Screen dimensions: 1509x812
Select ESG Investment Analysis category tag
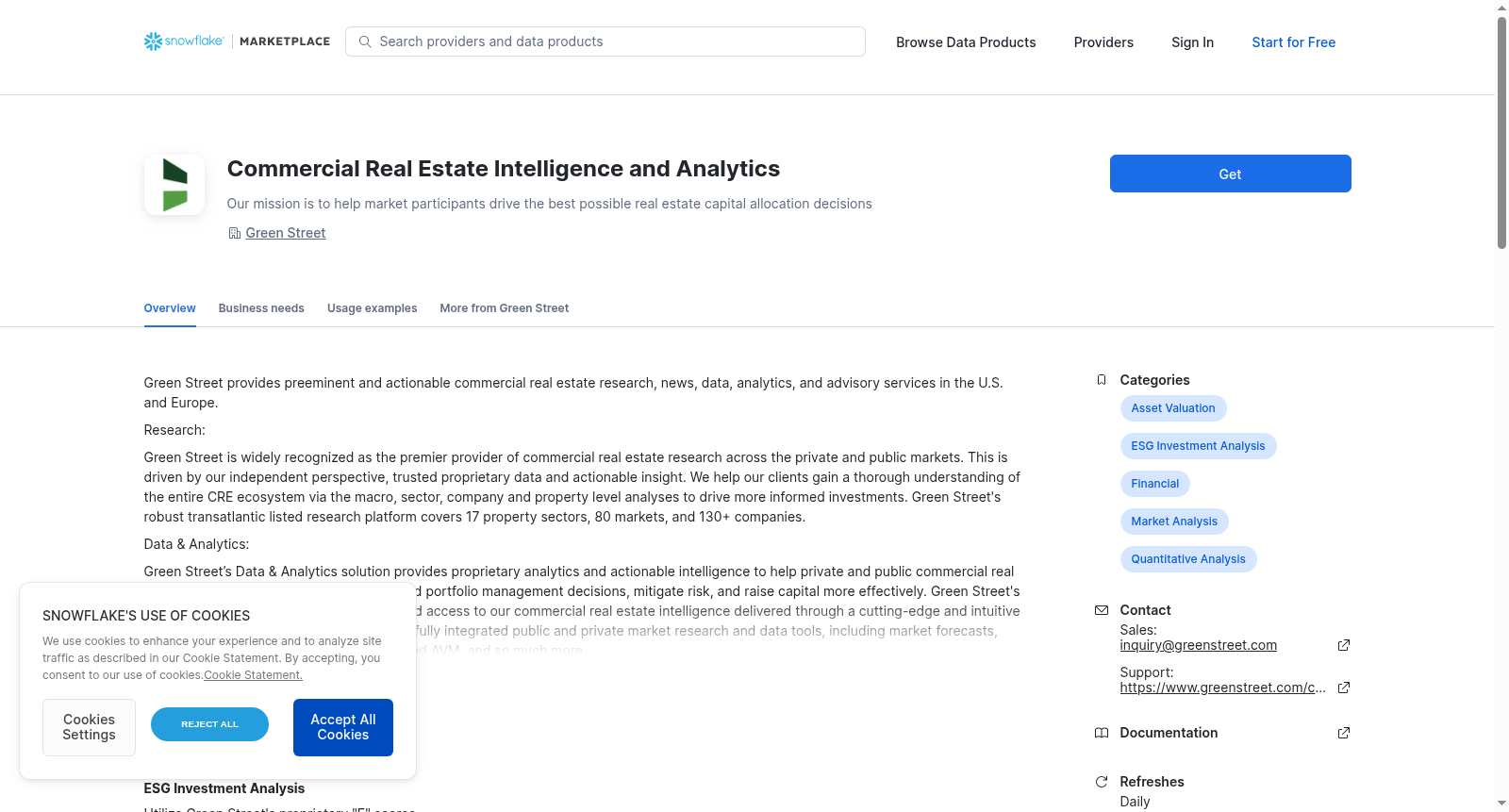point(1199,446)
